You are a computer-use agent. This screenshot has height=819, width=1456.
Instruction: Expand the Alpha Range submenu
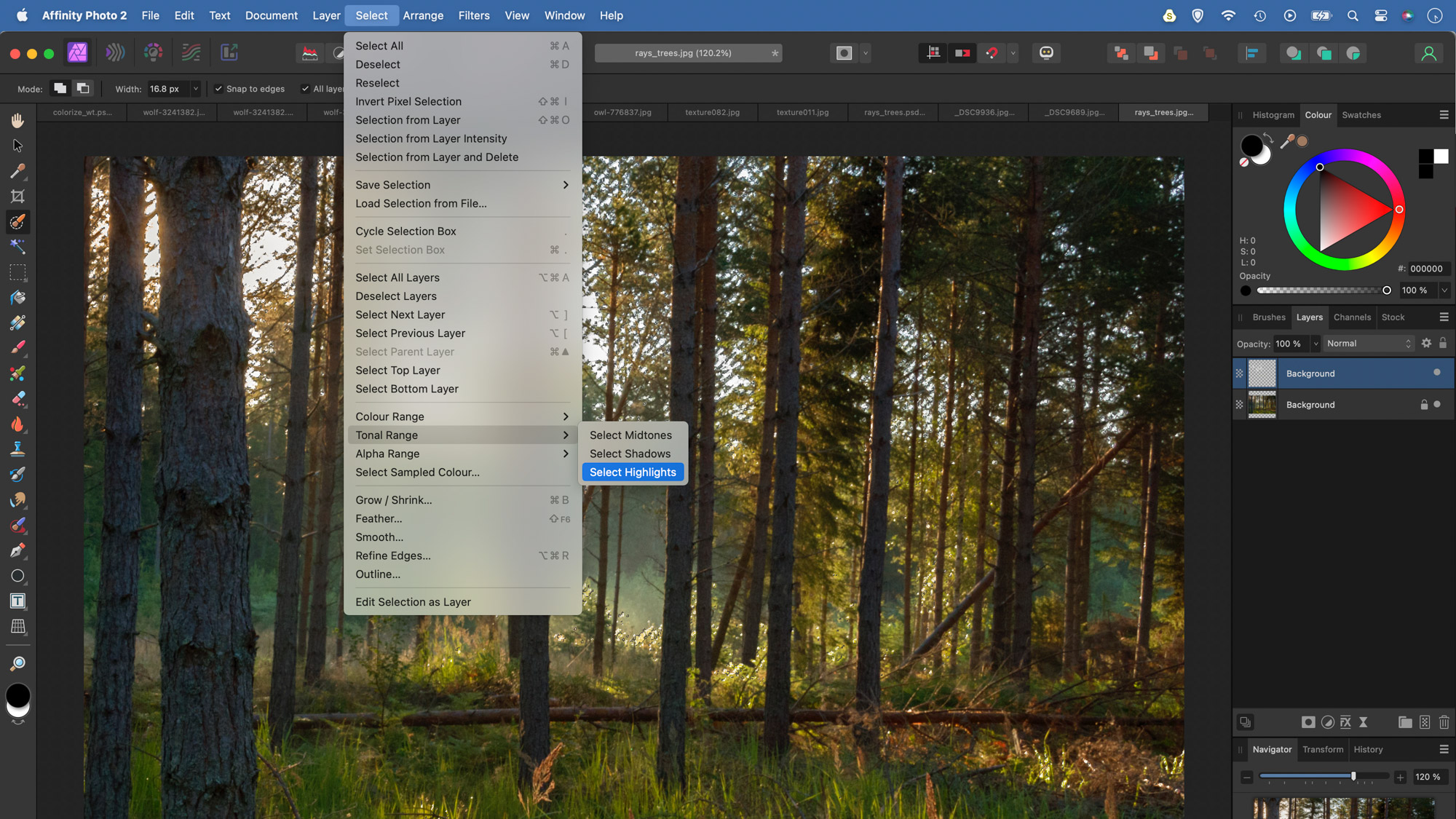click(x=462, y=454)
